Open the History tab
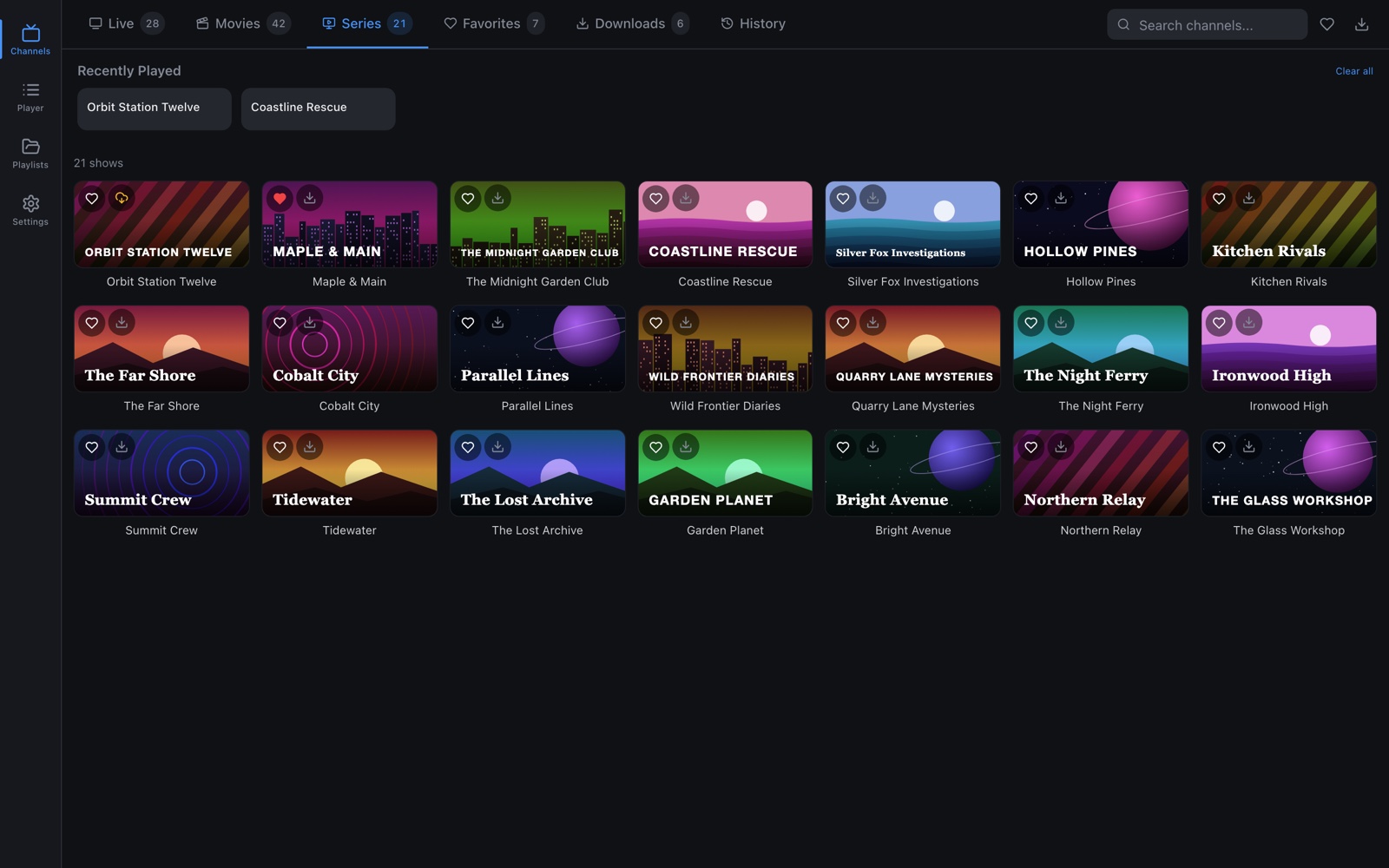This screenshot has height=868, width=1389. 754,23
